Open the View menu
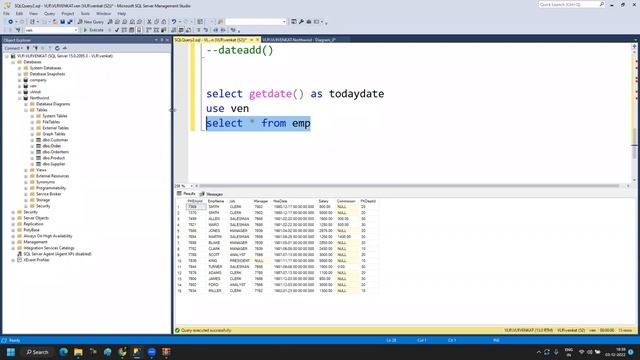Viewport: 640px width, 360px height. (x=33, y=13)
